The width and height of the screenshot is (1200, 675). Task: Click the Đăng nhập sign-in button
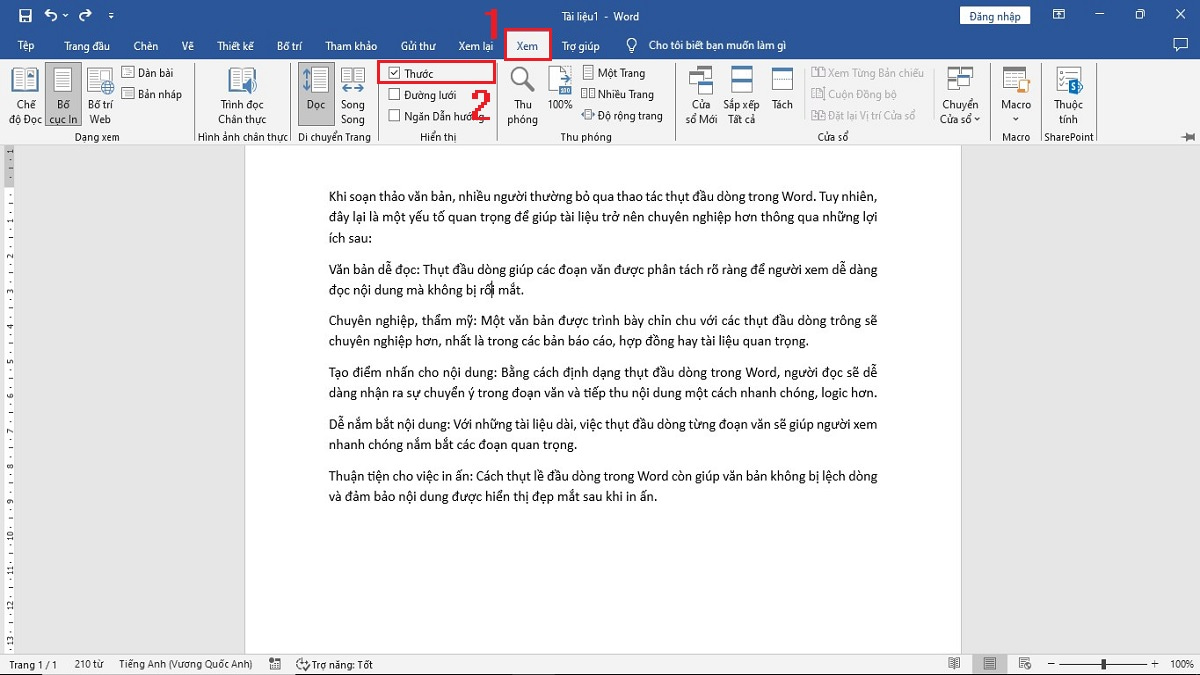point(995,16)
